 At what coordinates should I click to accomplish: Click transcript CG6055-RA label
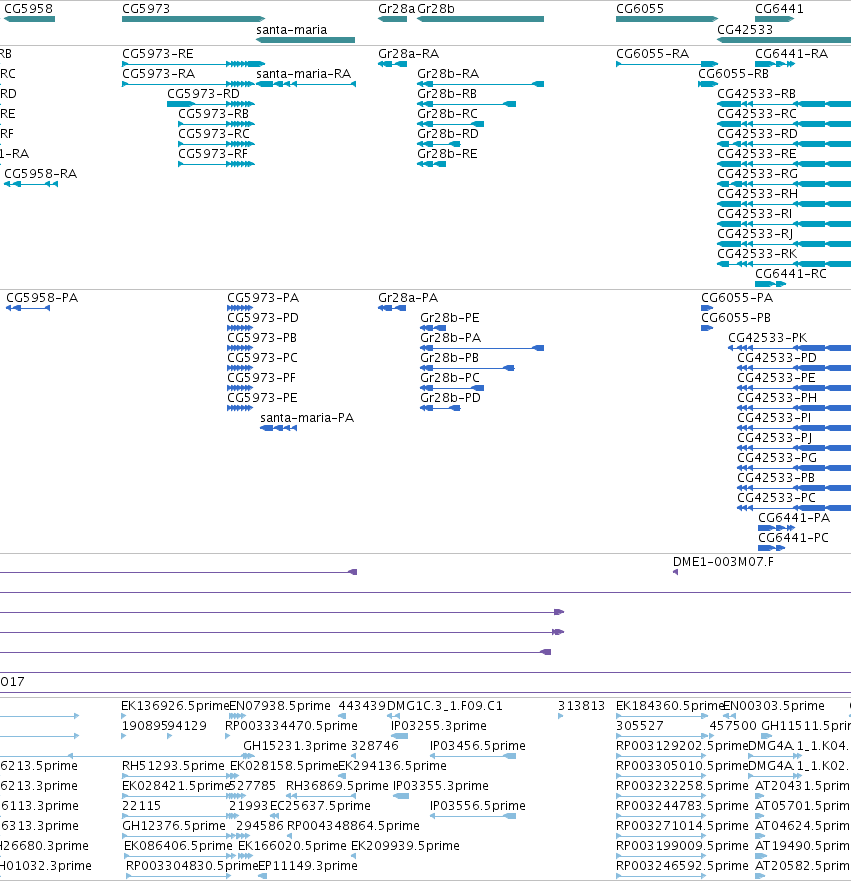click(x=652, y=54)
